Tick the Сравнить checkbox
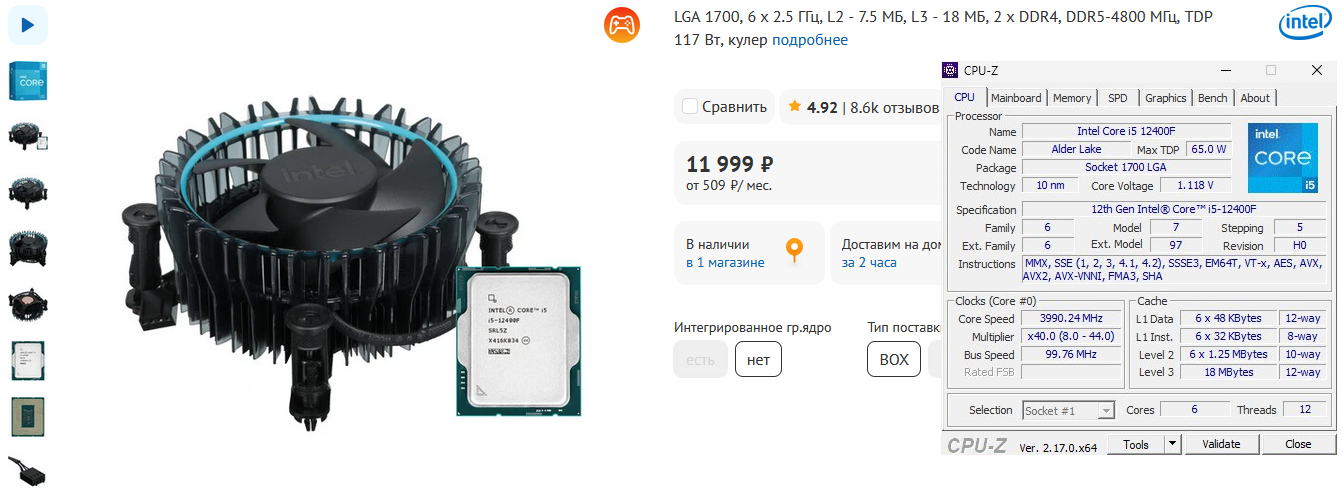This screenshot has width=1343, height=494. click(x=690, y=106)
